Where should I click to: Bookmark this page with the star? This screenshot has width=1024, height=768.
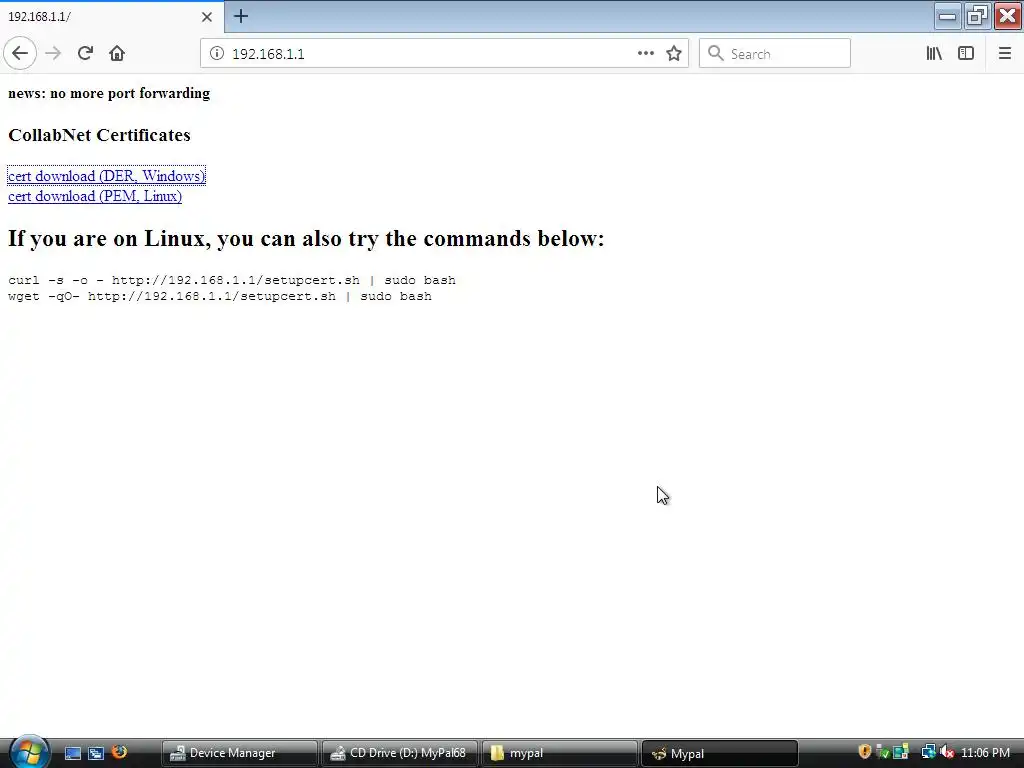674,54
